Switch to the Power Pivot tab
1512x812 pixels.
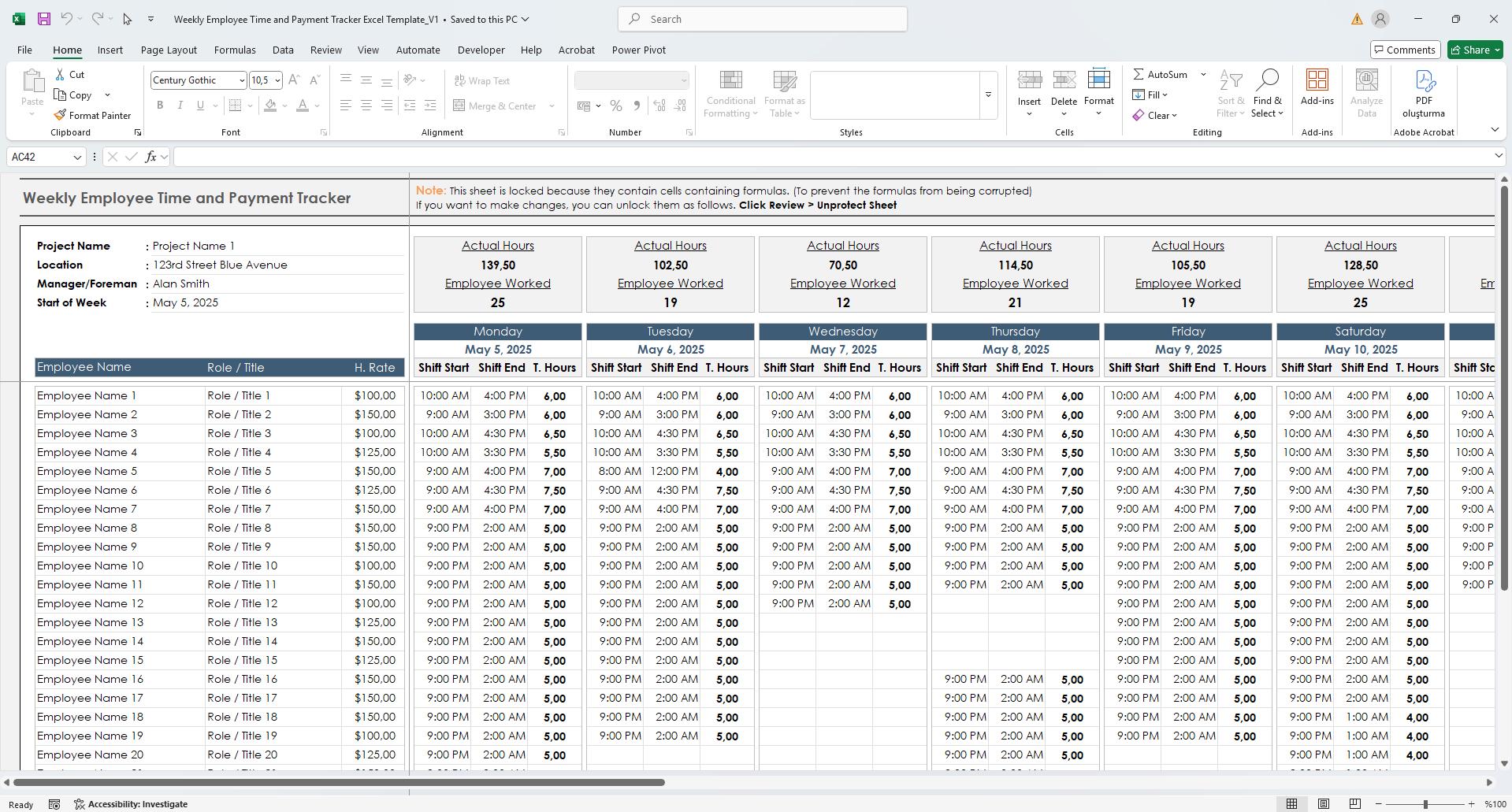(x=639, y=50)
